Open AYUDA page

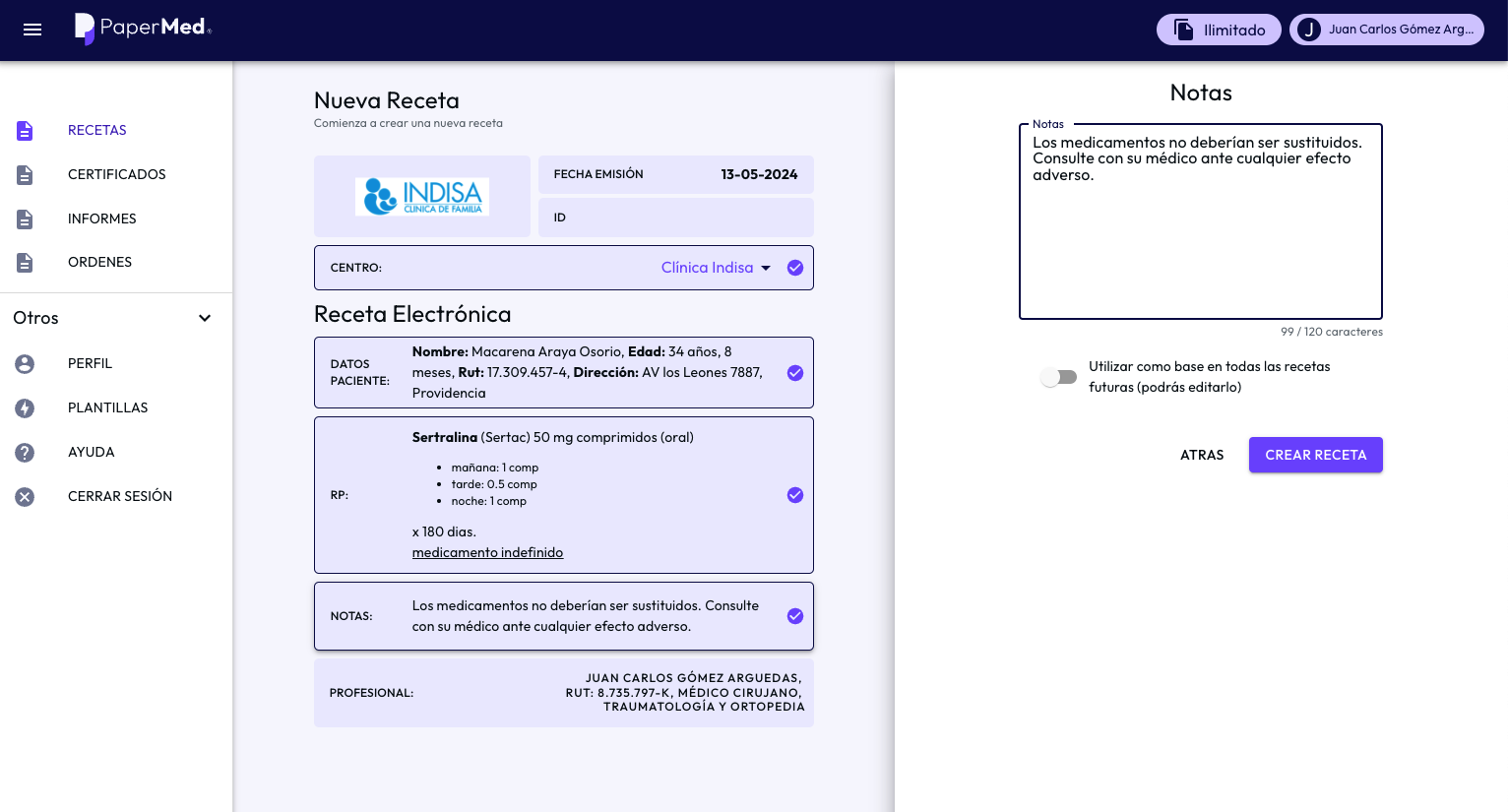pos(92,452)
